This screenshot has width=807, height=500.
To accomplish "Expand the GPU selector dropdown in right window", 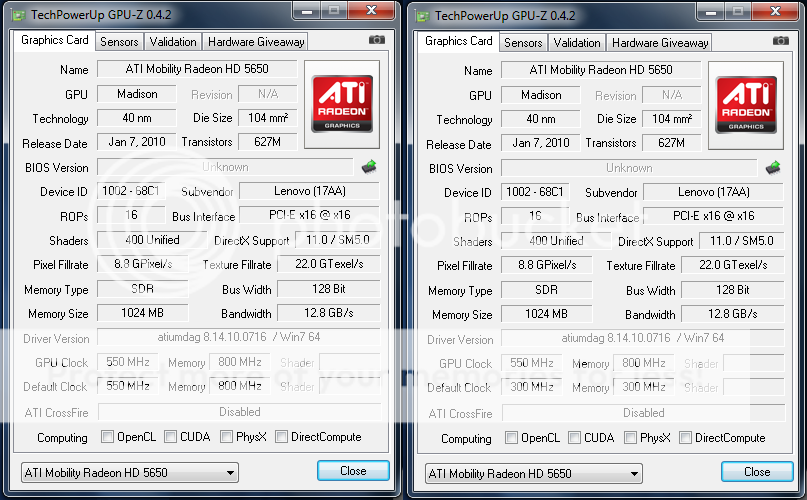I will tap(533, 473).
